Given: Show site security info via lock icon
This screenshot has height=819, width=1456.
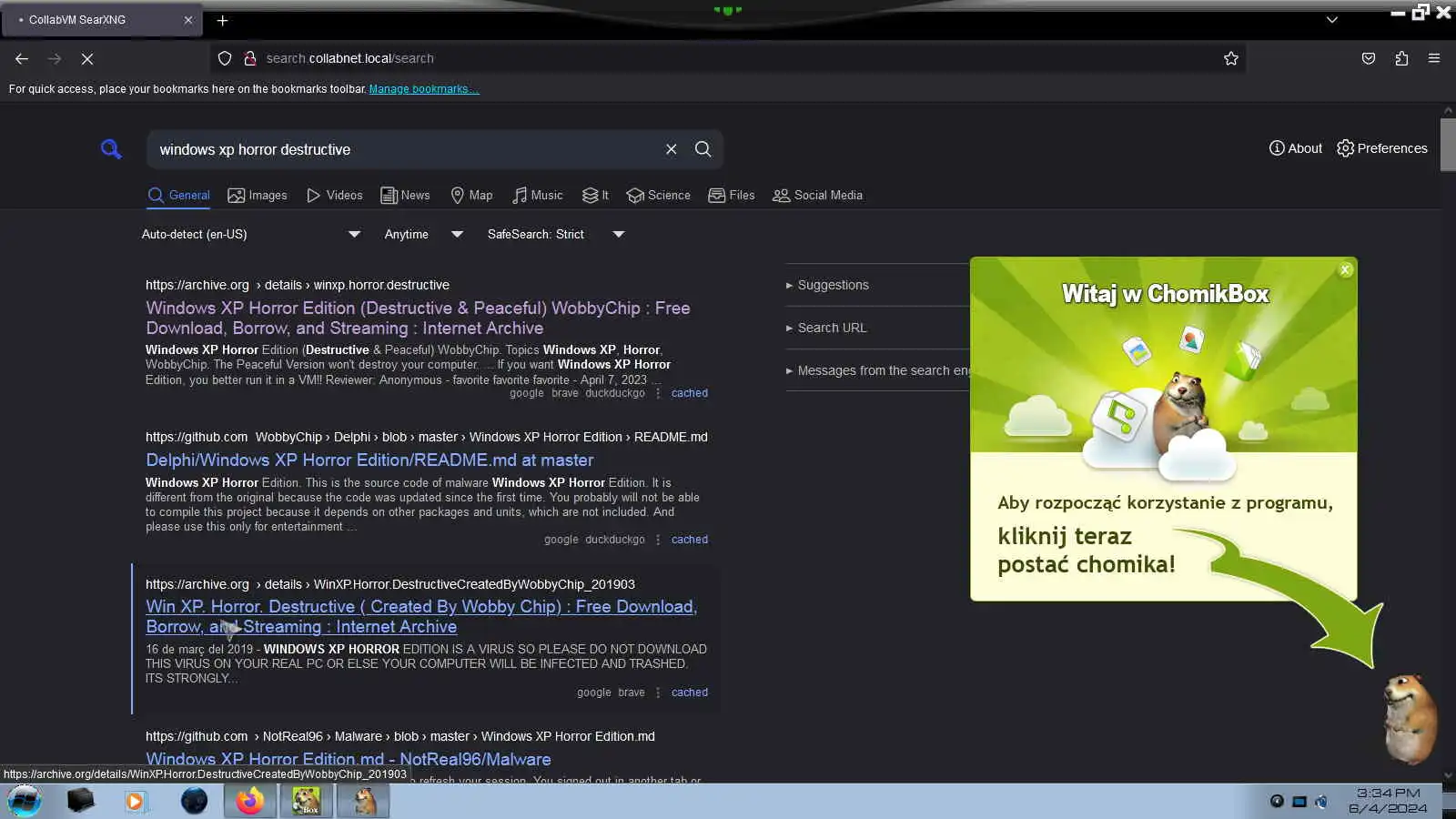Looking at the screenshot, I should click(x=249, y=58).
